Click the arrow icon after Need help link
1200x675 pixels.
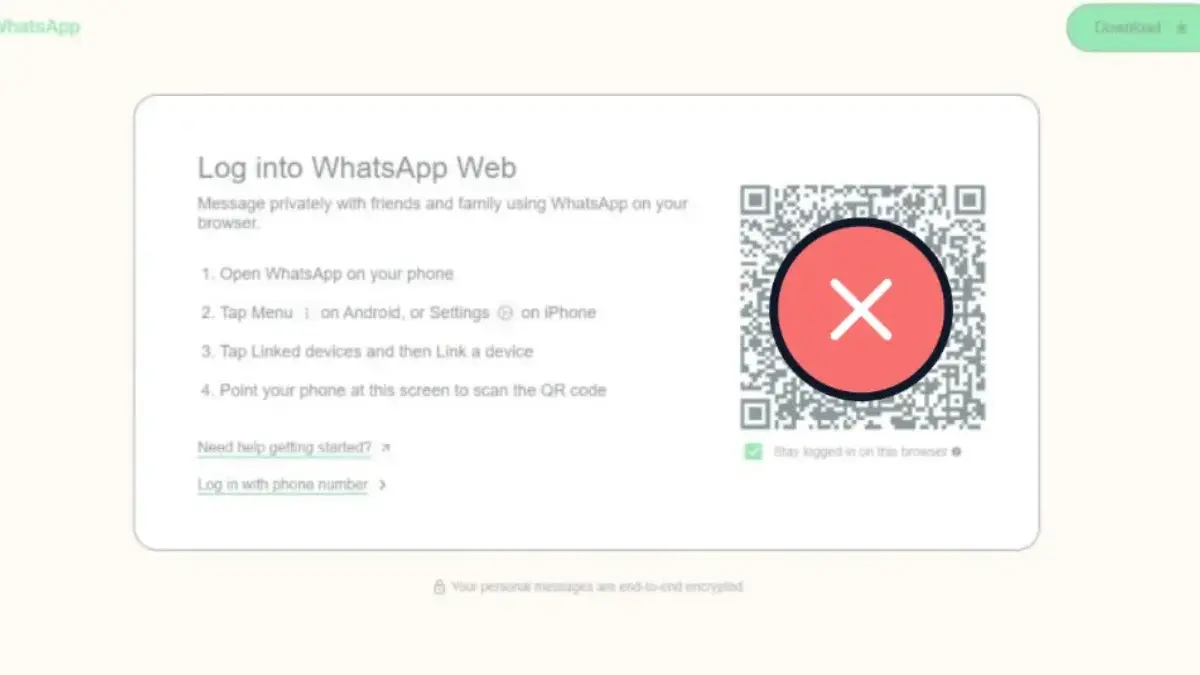point(386,448)
